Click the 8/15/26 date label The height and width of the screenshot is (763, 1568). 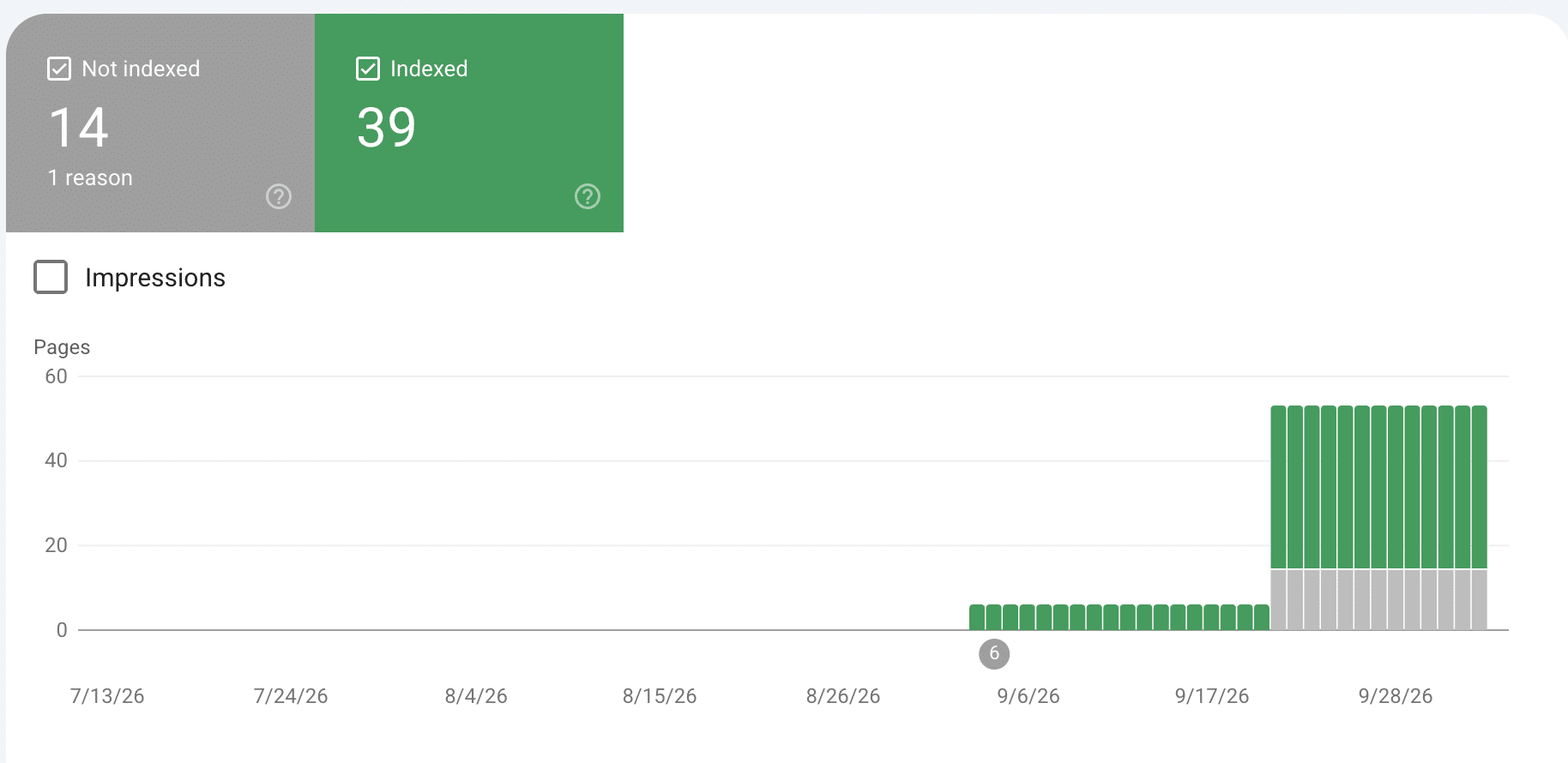click(x=660, y=696)
